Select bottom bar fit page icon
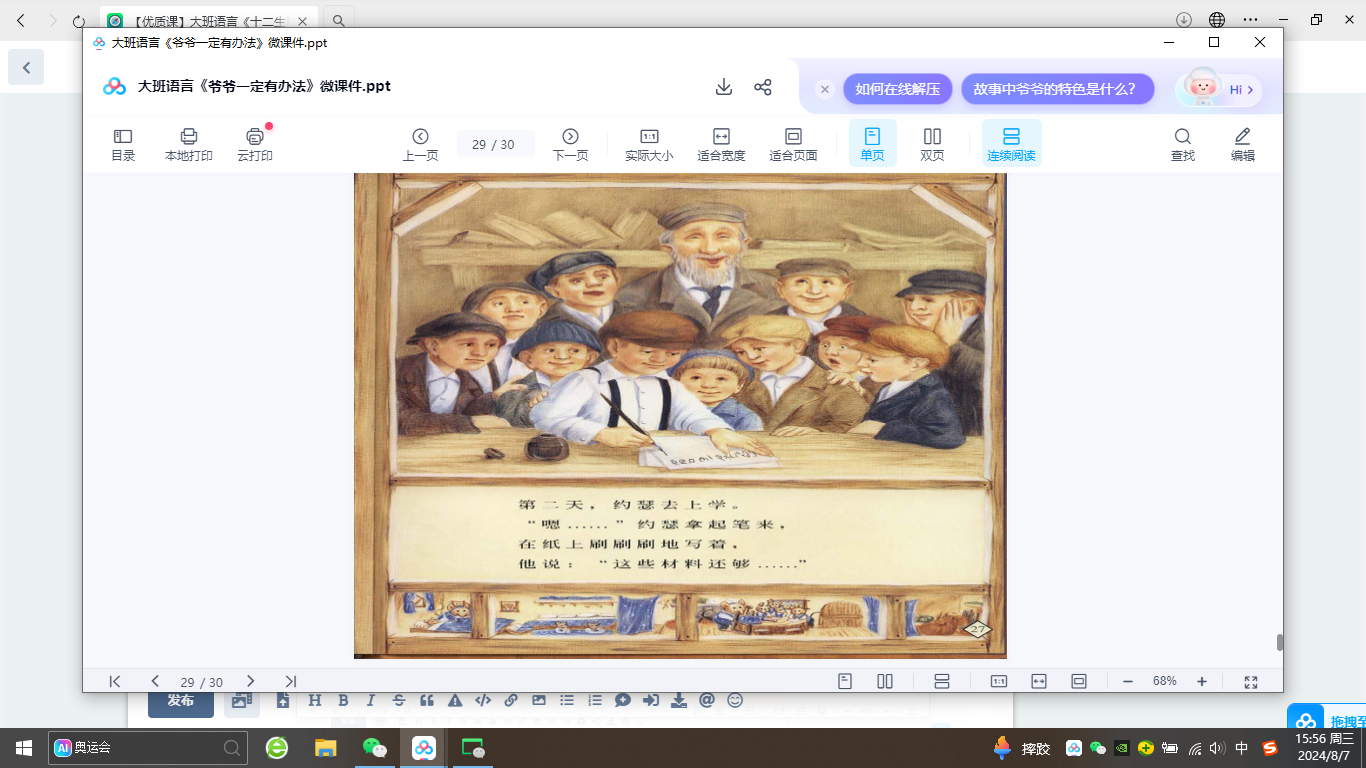Viewport: 1366px width, 768px height. tap(1079, 681)
